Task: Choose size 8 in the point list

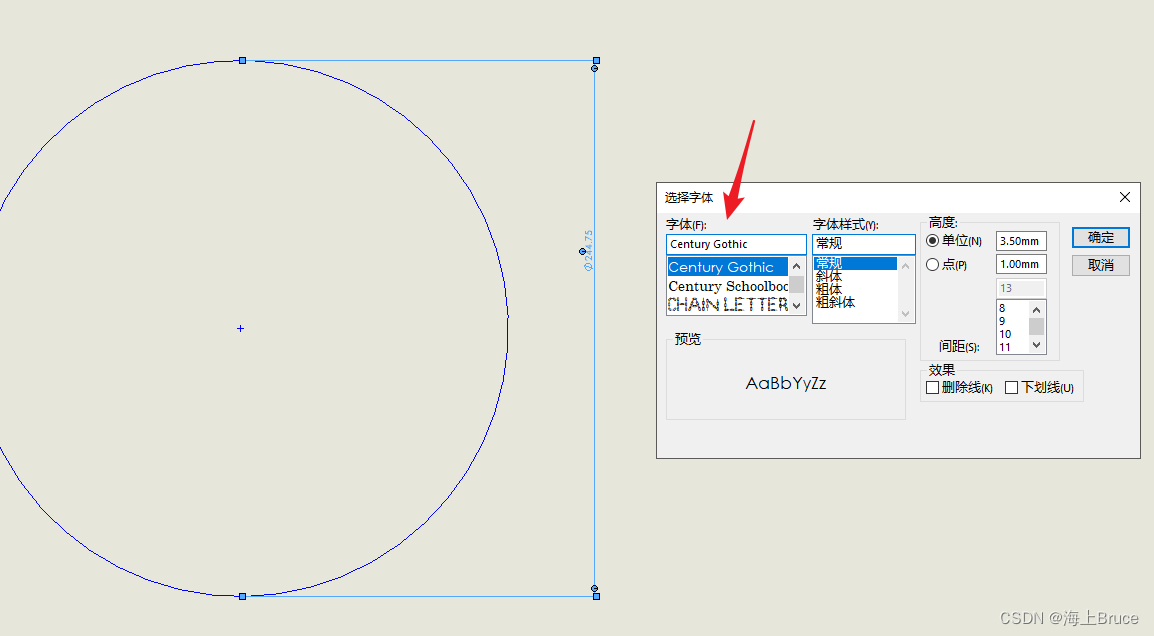Action: click(x=1012, y=308)
